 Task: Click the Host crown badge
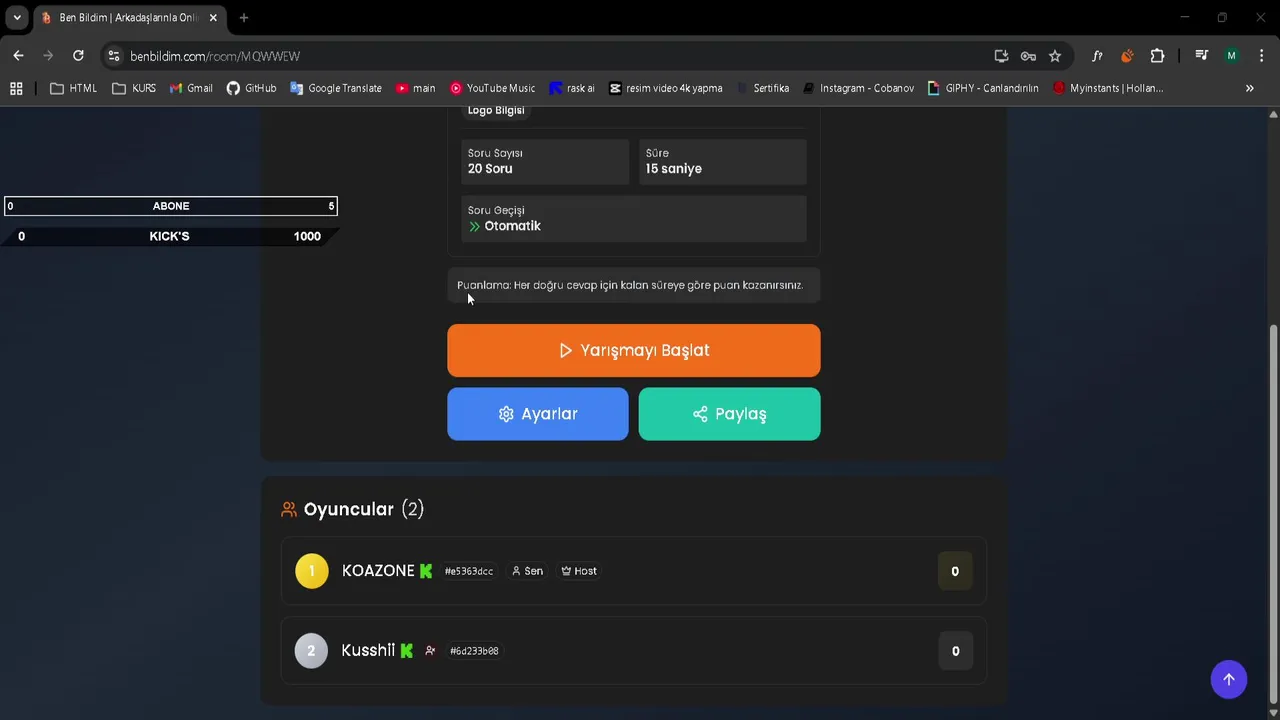(x=579, y=571)
